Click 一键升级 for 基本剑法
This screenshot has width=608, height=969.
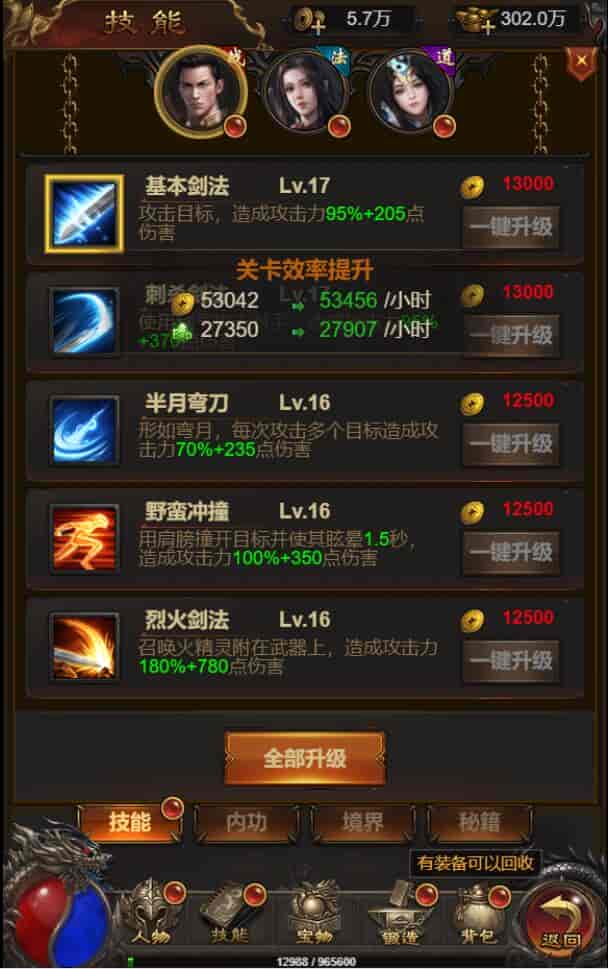pos(511,227)
